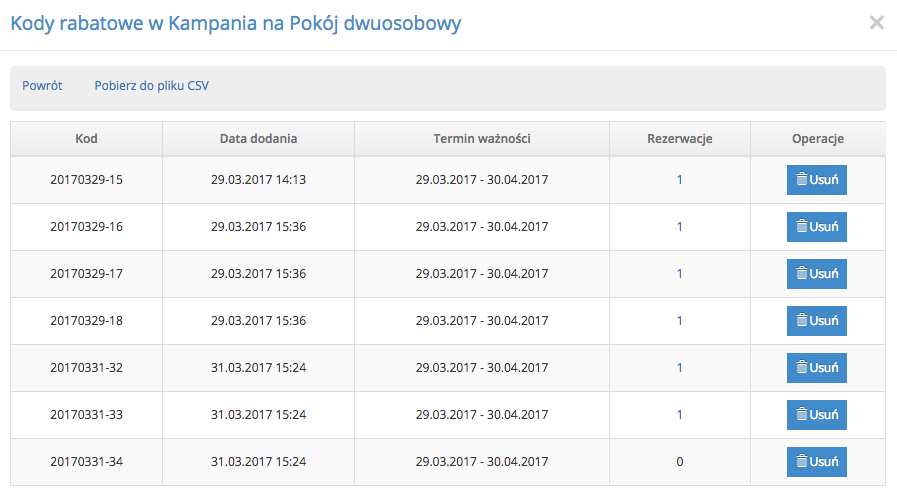Delete code 20170331-32 with trash icon
897x498 pixels.
[802, 368]
